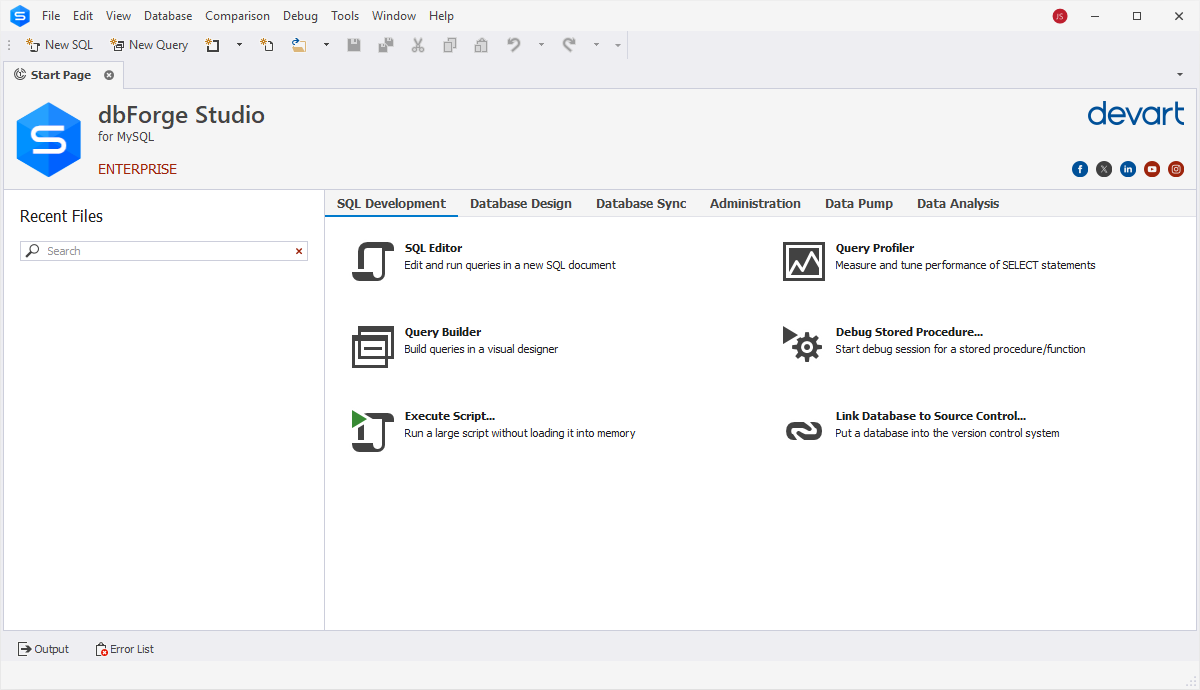Click the red JS user account badge
This screenshot has height=690, width=1200.
tap(1060, 16)
